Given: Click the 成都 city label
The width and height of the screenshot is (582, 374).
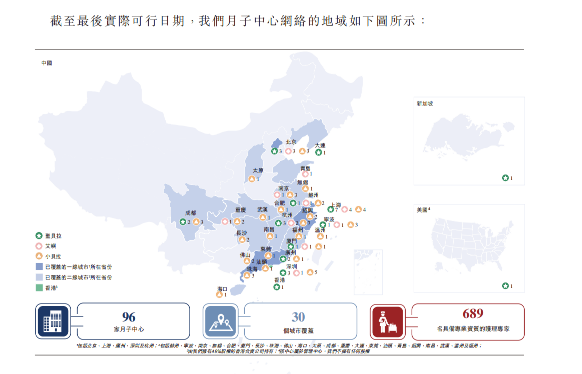Looking at the screenshot, I should pos(190,213).
